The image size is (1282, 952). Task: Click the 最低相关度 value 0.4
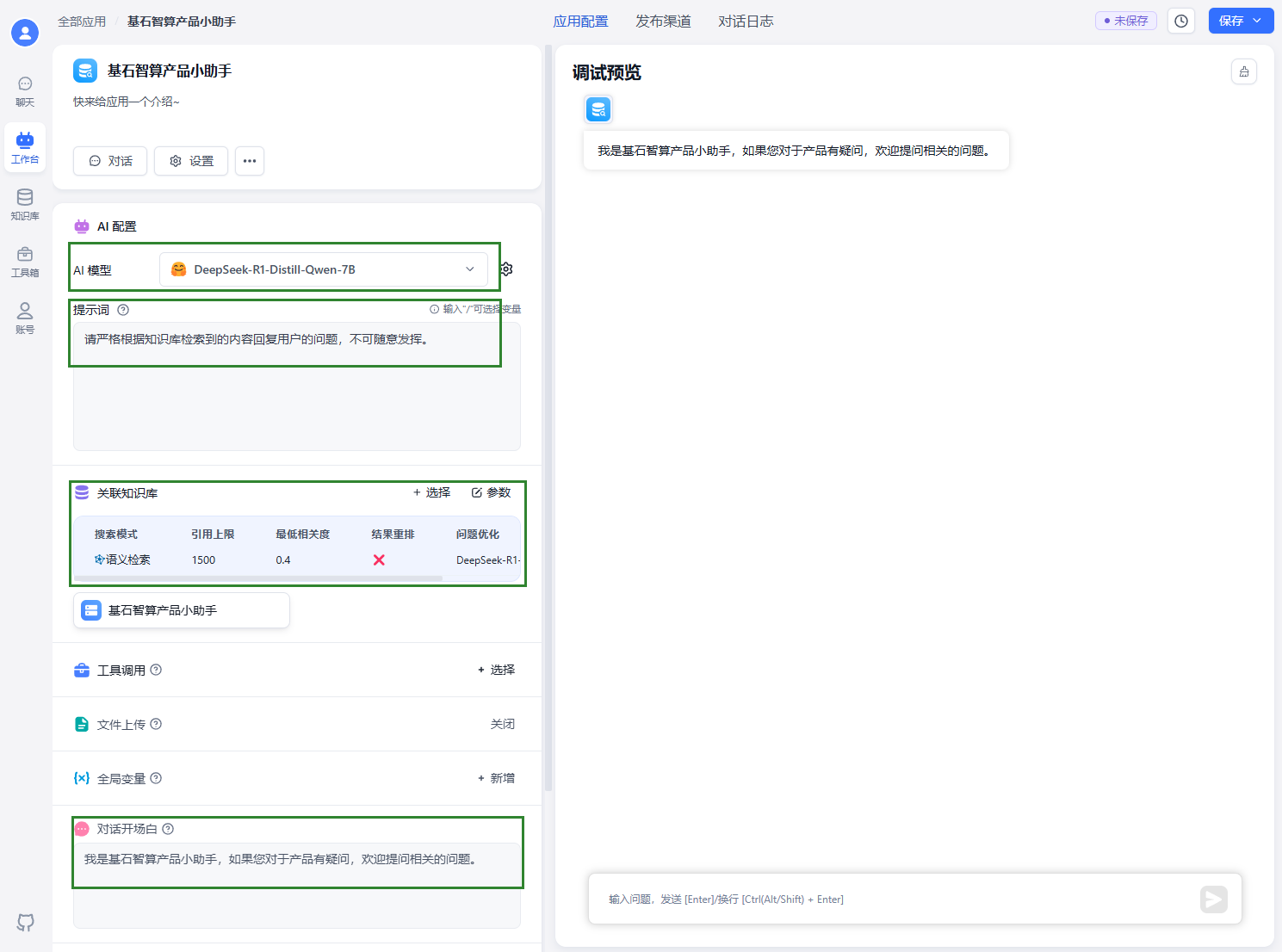tap(283, 559)
